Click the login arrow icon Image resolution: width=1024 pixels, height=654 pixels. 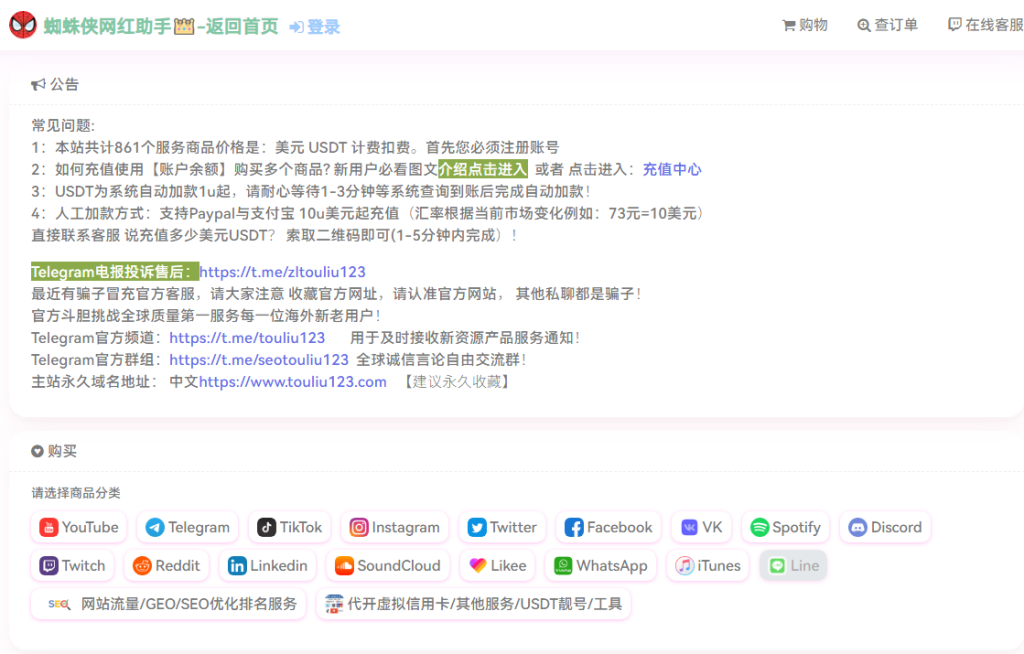(296, 27)
